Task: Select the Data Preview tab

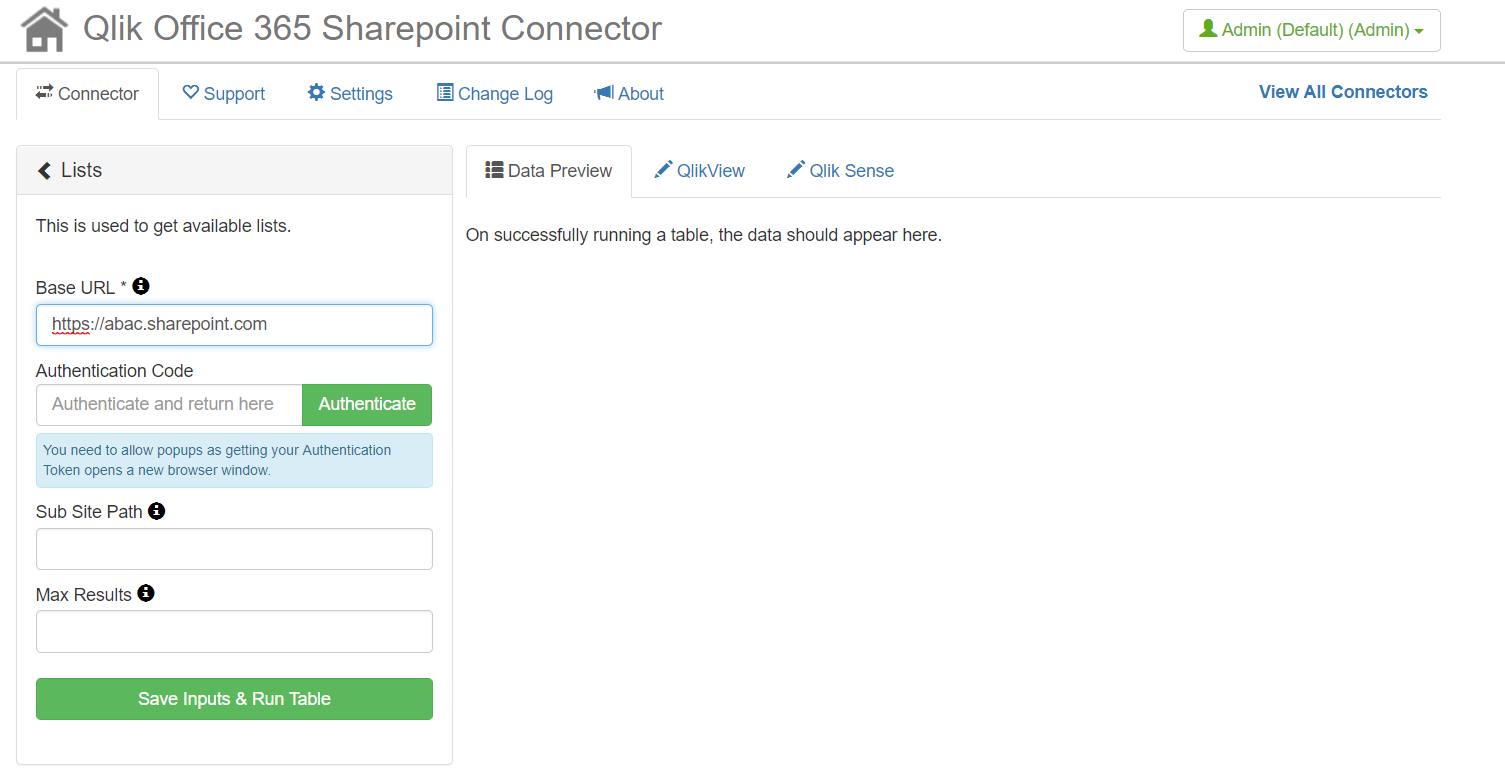Action: pos(549,171)
